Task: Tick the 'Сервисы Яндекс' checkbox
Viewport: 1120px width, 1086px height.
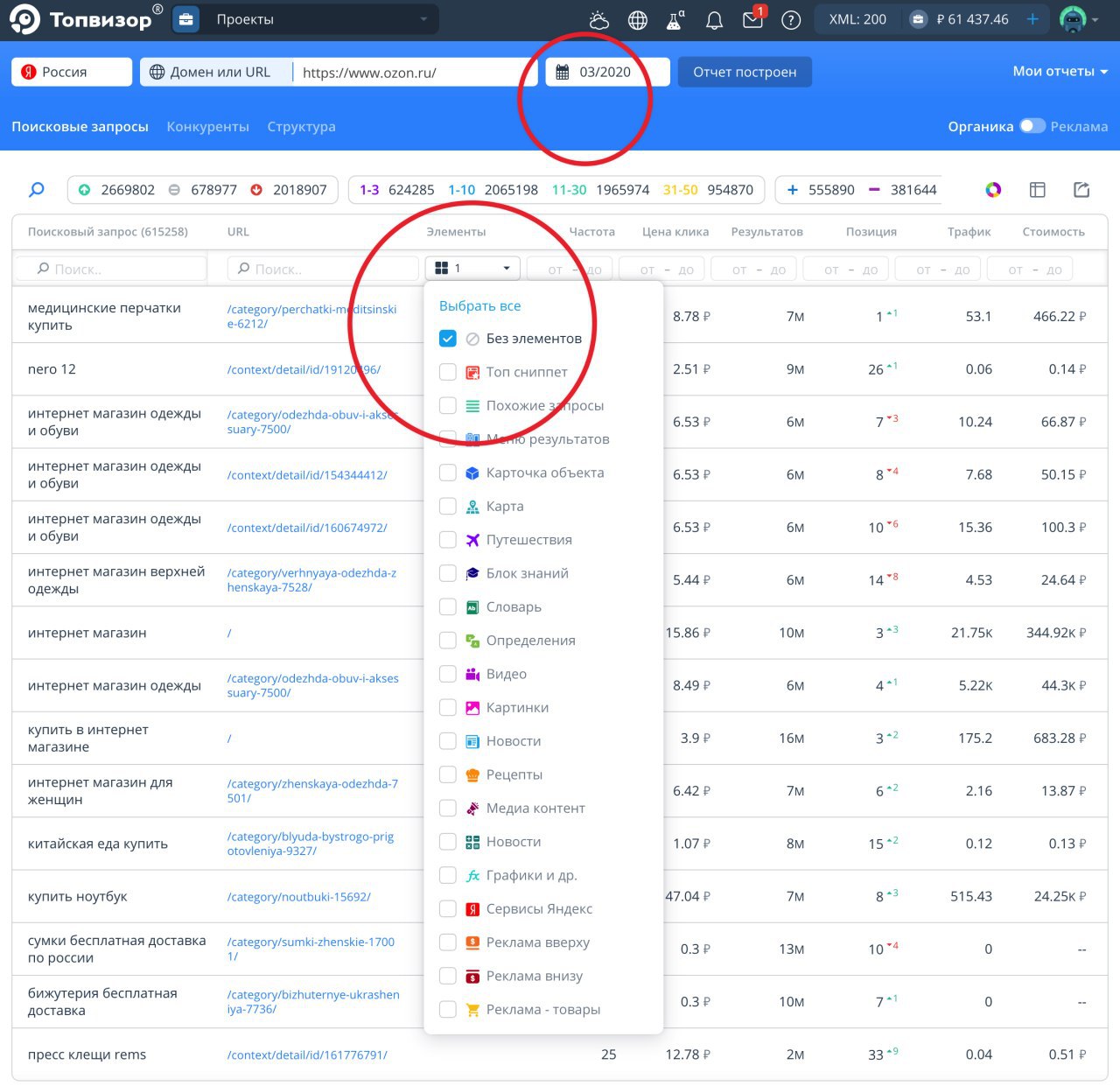Action: [447, 908]
